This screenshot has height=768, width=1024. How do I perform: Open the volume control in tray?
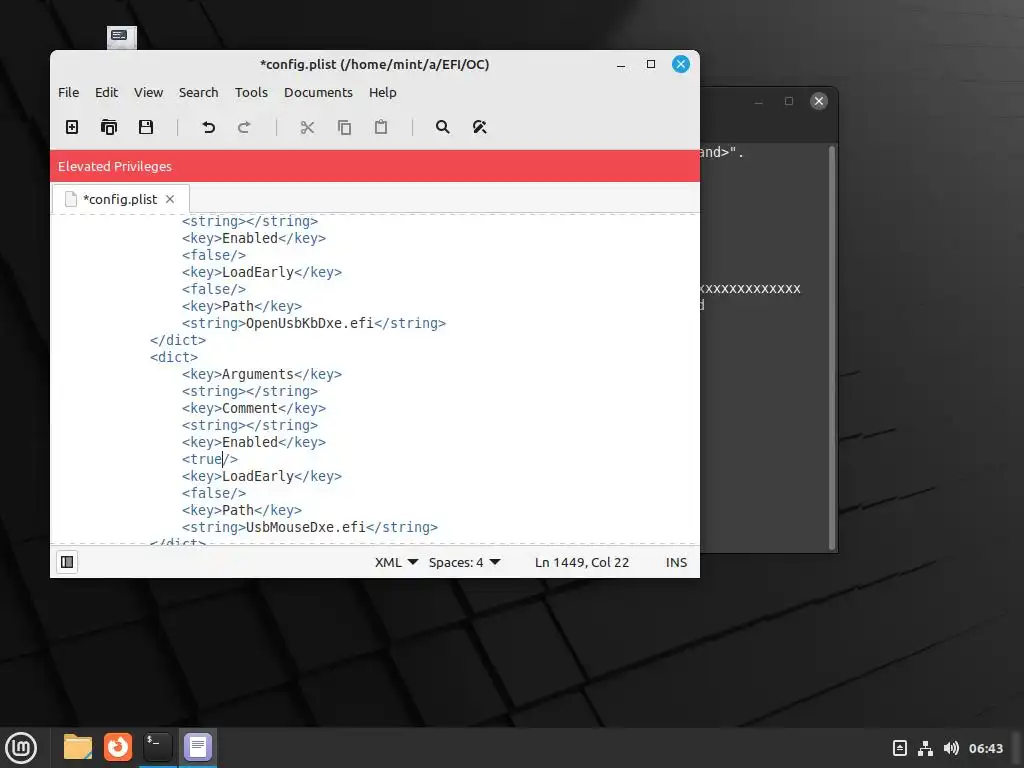click(x=952, y=748)
